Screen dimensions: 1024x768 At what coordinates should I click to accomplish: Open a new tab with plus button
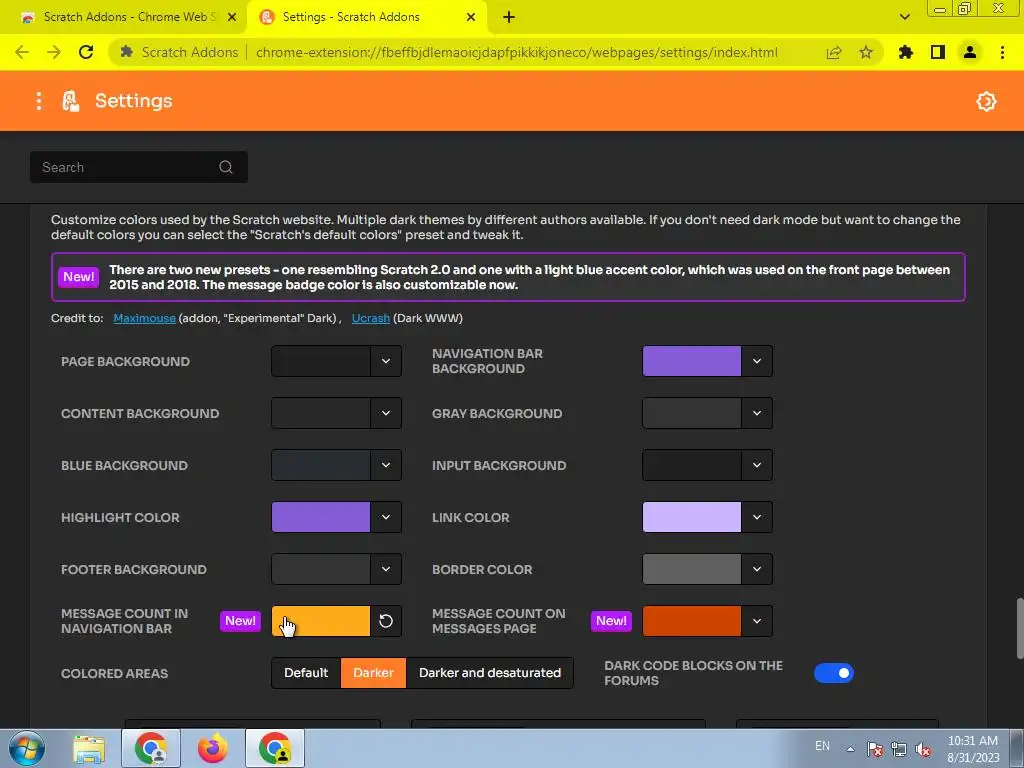tap(509, 17)
